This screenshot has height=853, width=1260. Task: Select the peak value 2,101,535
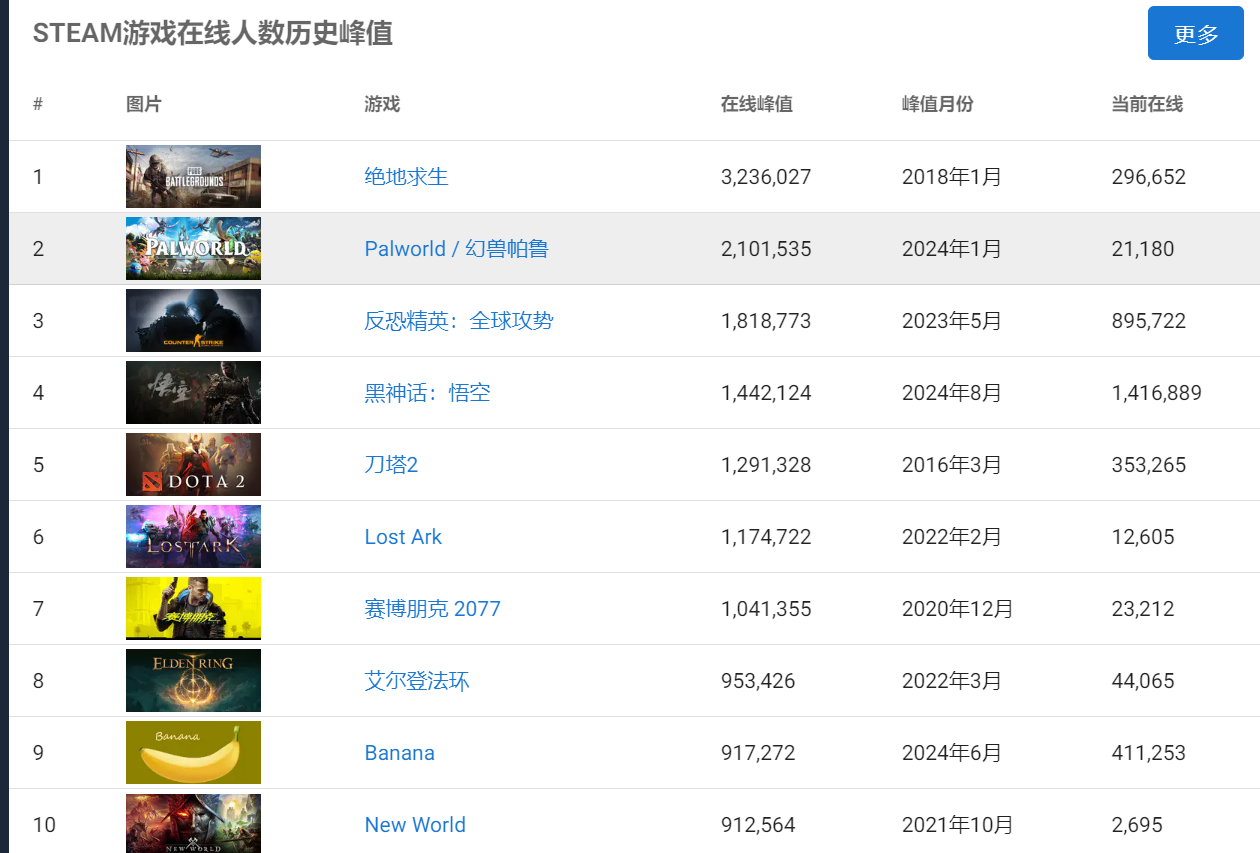(x=766, y=249)
